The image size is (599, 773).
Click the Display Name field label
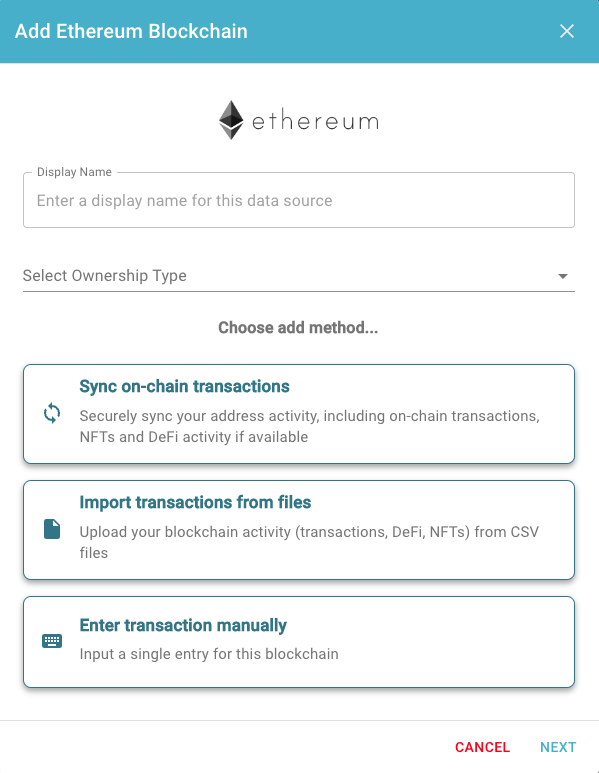(x=74, y=172)
